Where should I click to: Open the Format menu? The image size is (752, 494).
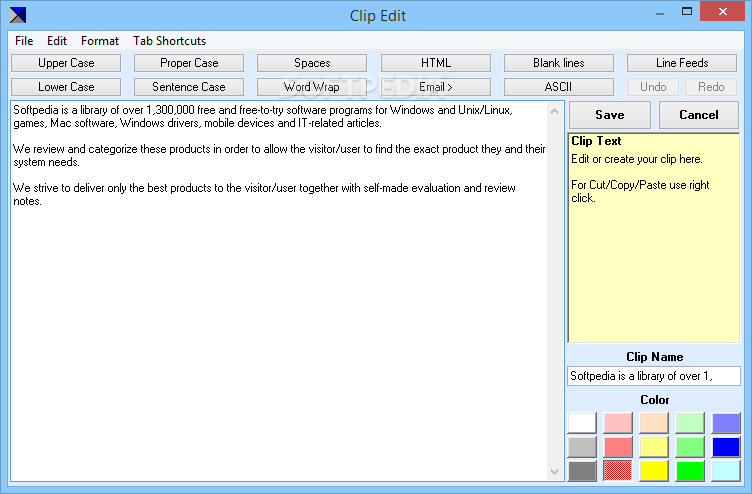[x=100, y=41]
